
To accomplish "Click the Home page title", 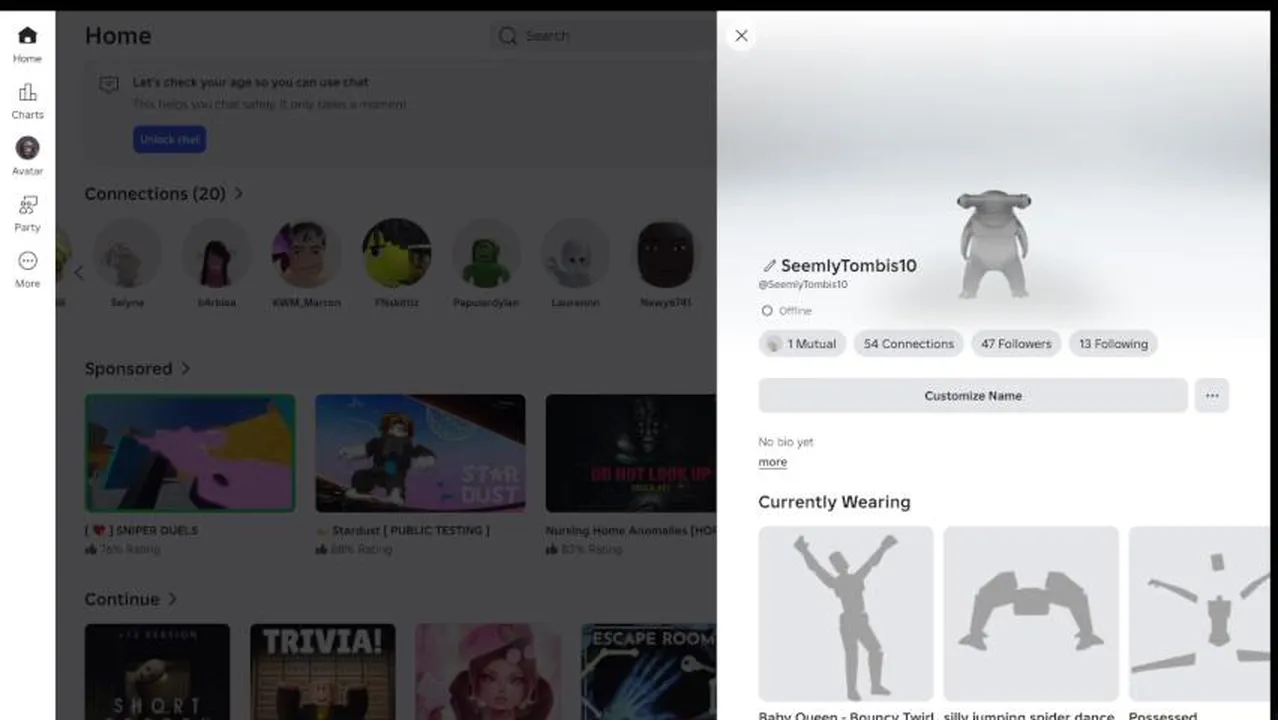I will 118,36.
